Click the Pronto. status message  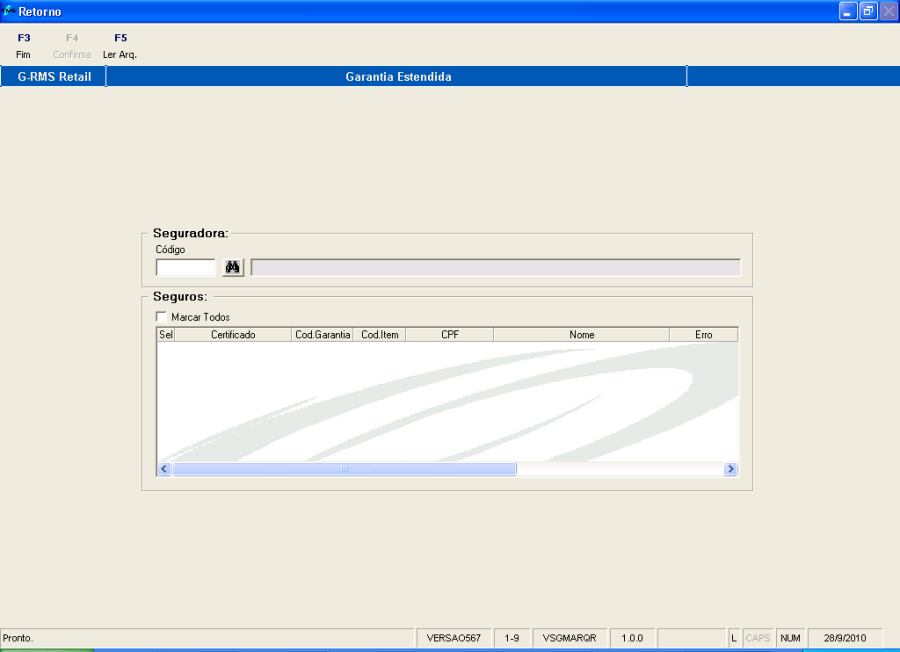click(18, 638)
